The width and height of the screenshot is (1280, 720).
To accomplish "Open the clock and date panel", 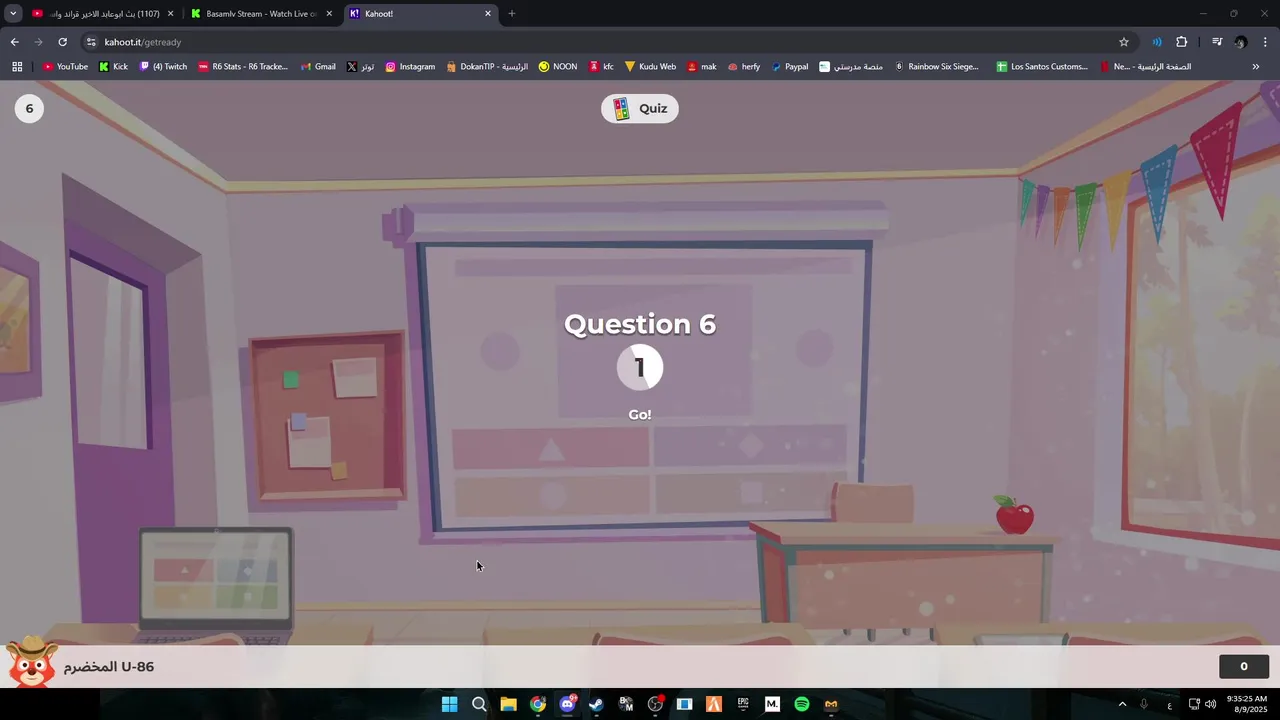I will pos(1246,704).
